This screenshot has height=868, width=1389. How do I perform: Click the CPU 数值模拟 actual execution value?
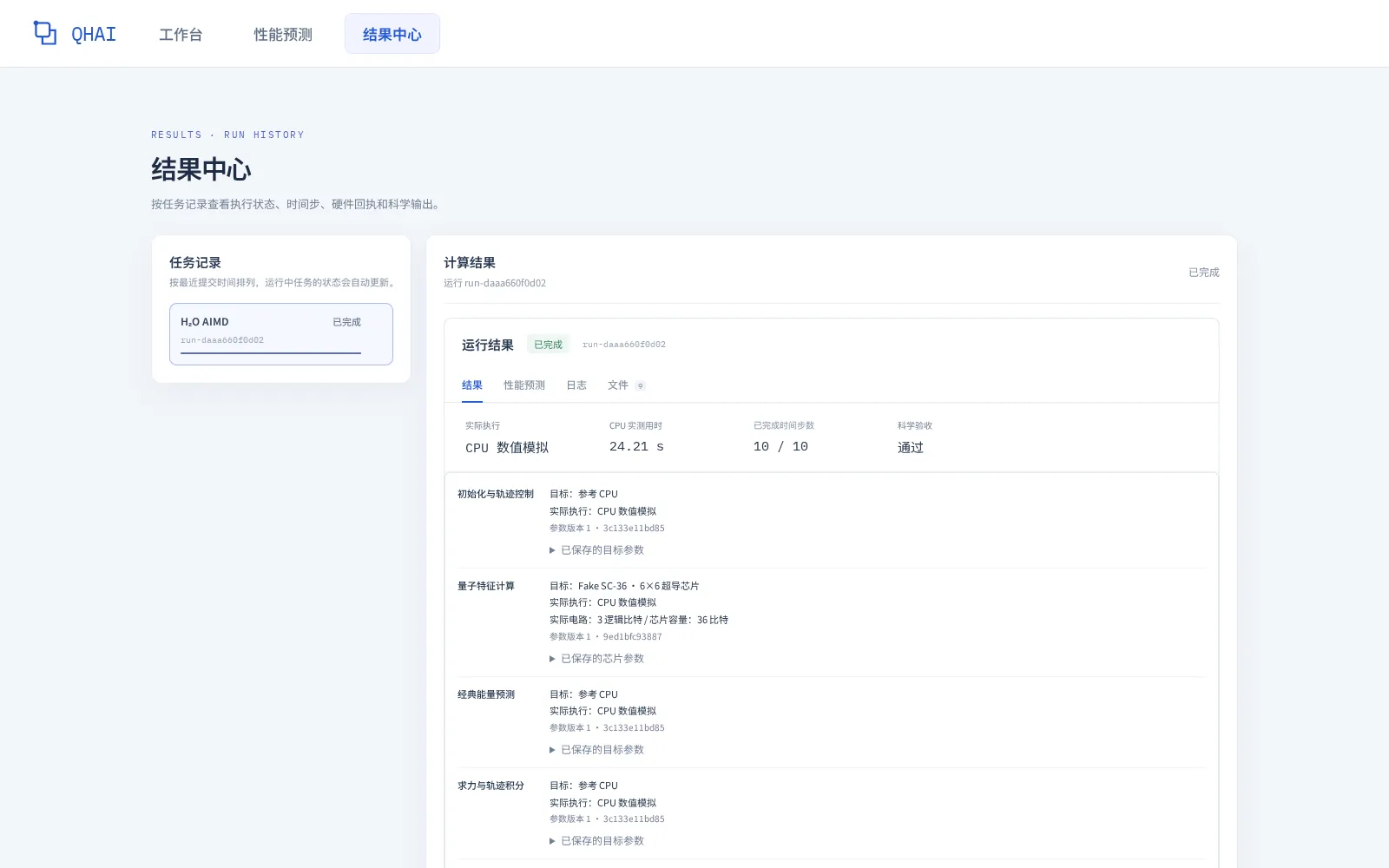pyautogui.click(x=507, y=447)
